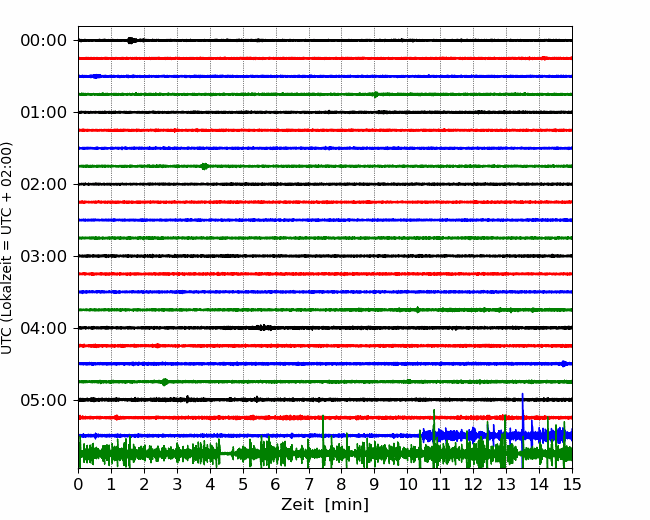650x520 pixels.
Task: Click x-axis tick label 5
Action: pos(243,484)
